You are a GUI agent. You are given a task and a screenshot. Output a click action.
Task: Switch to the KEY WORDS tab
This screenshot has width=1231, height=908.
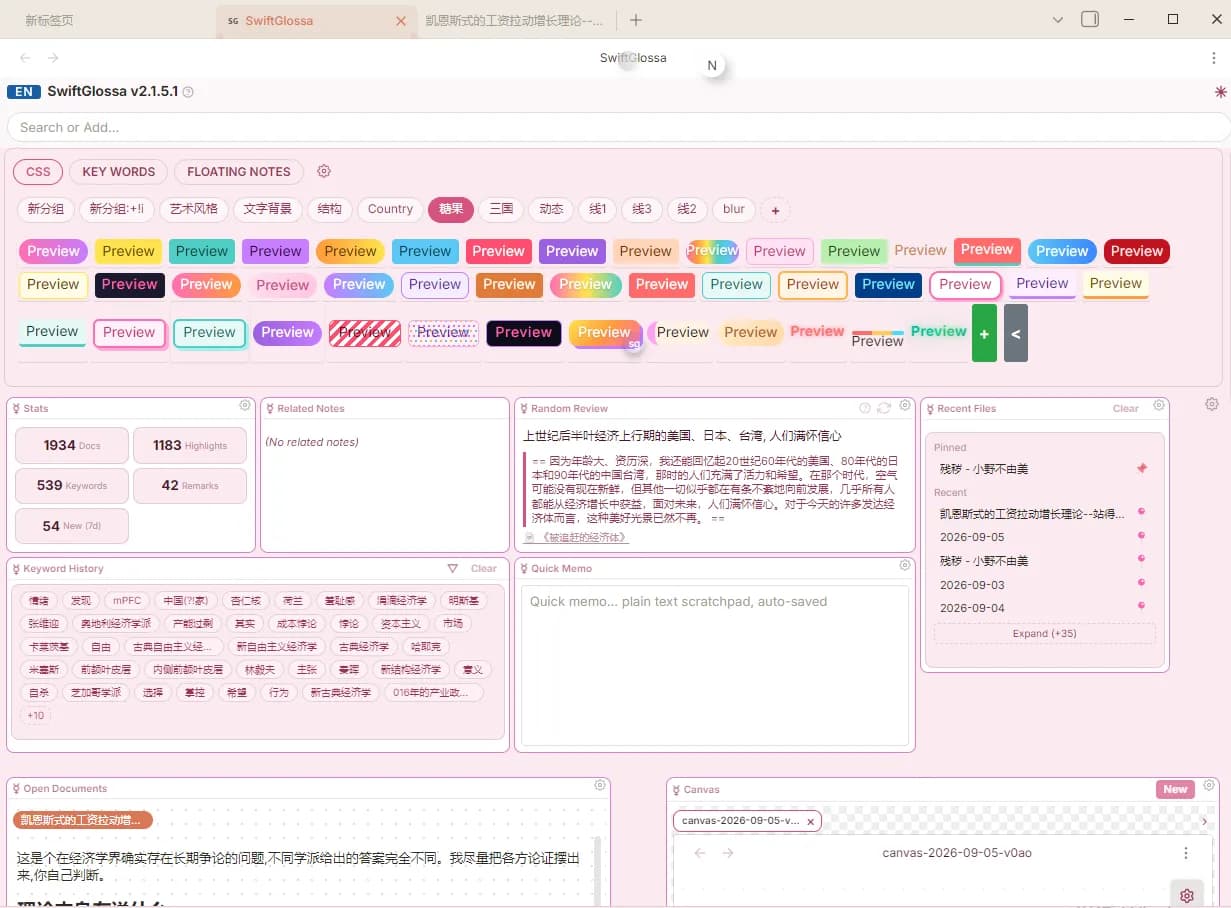(119, 171)
